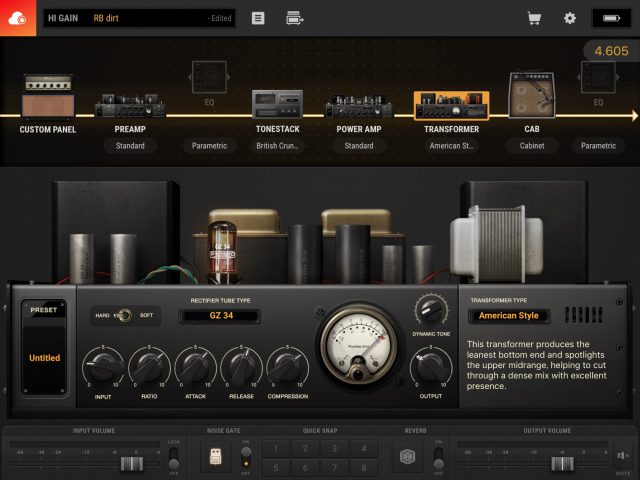The width and height of the screenshot is (640, 480).
Task: Expand the British Crunch tonestack type selector
Action: [x=278, y=146]
